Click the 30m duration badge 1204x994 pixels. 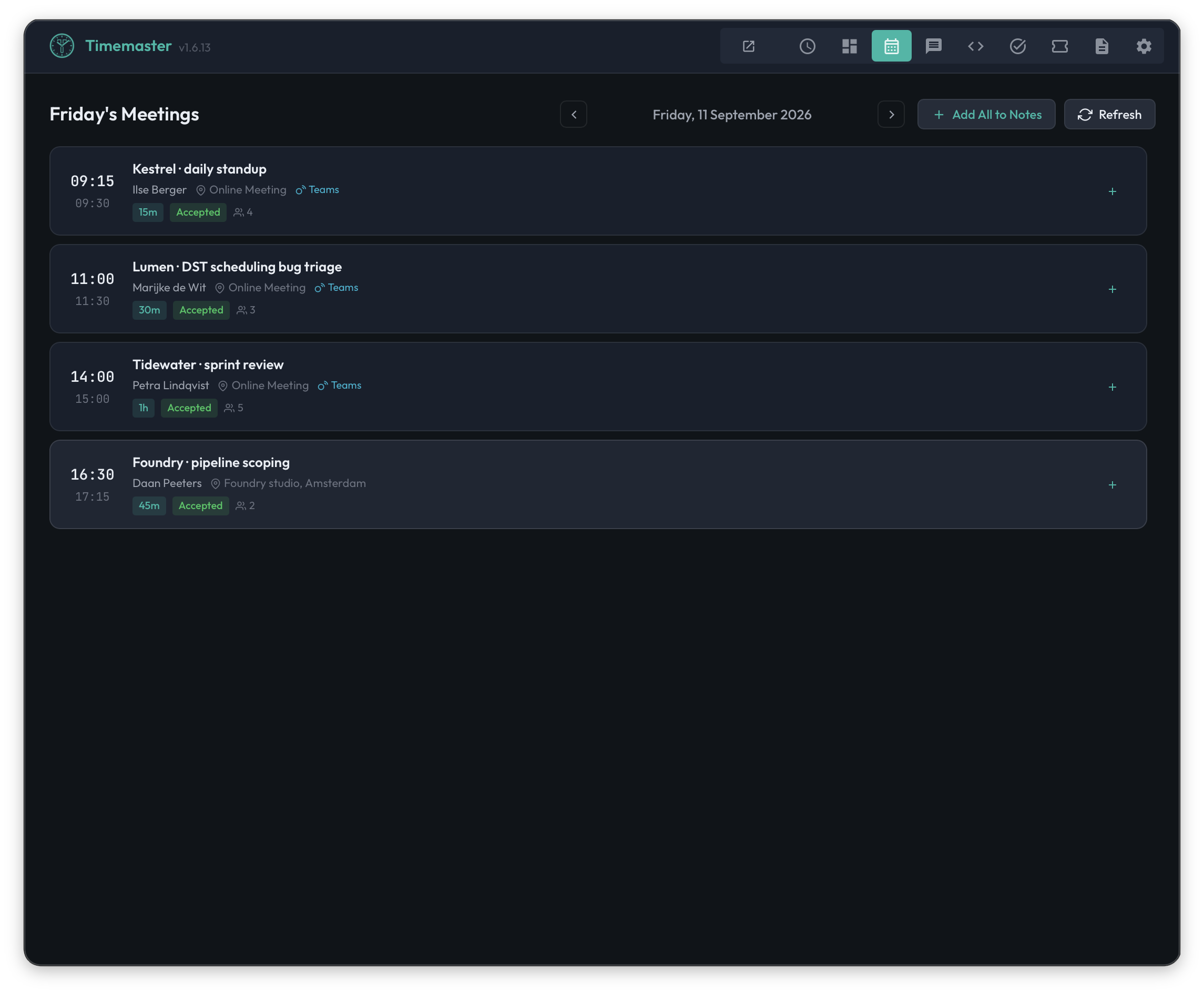[x=149, y=310]
